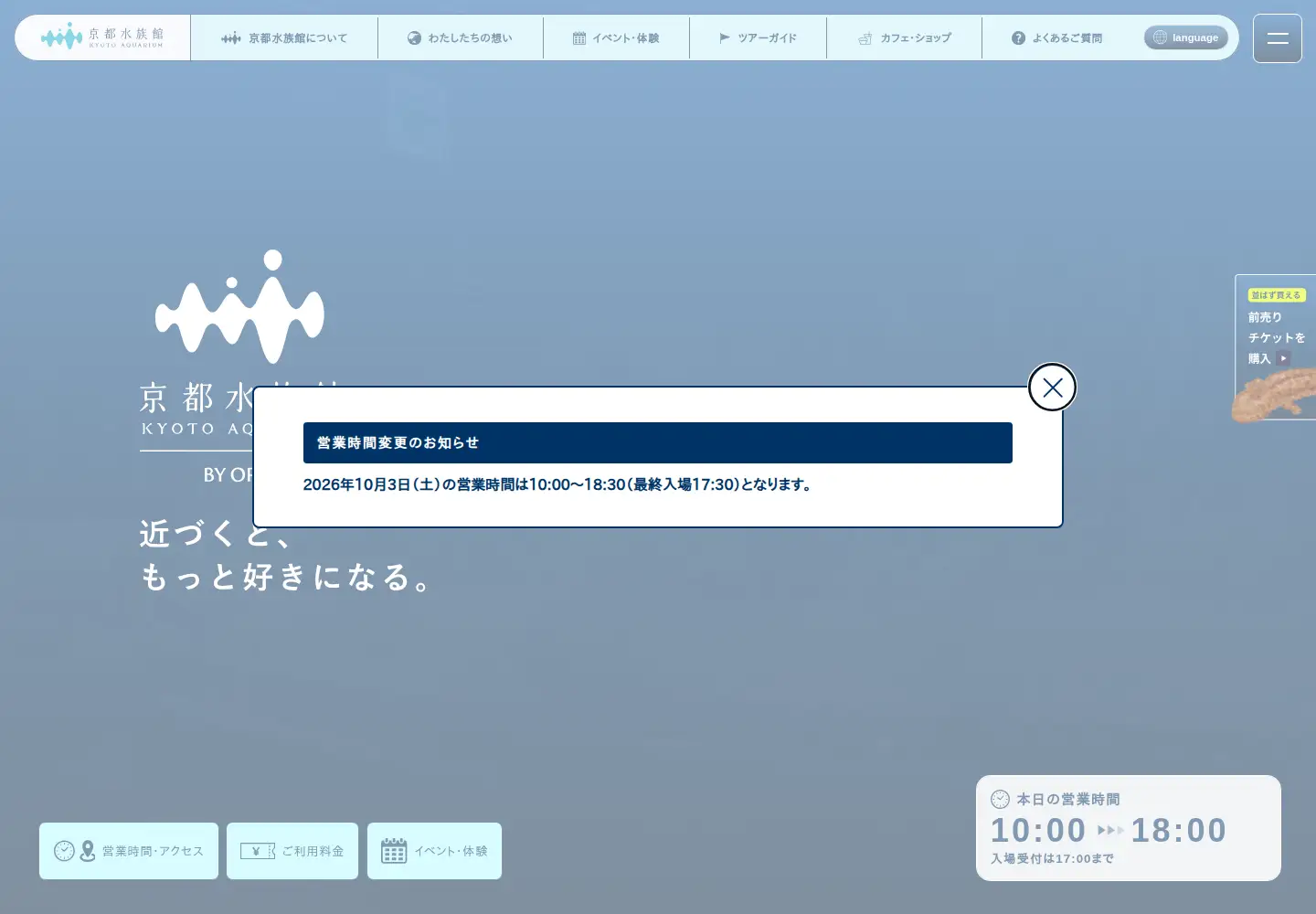Image resolution: width=1316 pixels, height=914 pixels.
Task: Click the 近づくと、もっと好きになる。 slogan
Action: pyautogui.click(x=286, y=555)
